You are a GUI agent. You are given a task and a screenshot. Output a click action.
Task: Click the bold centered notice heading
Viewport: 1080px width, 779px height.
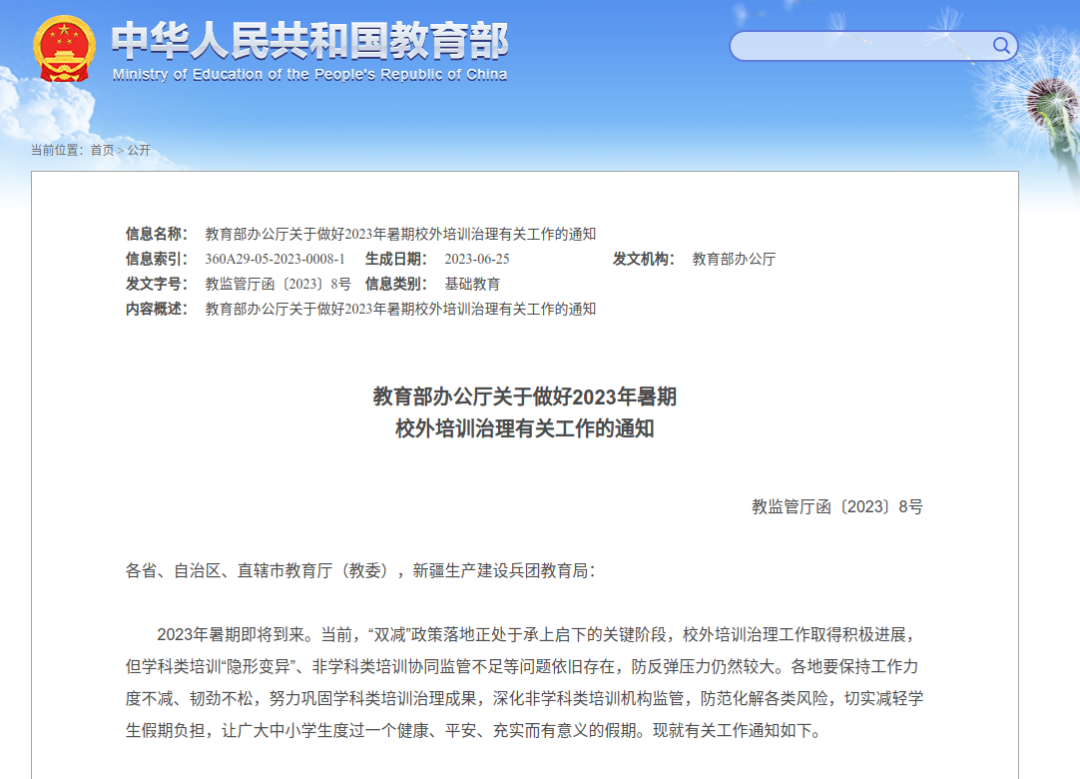coord(525,413)
